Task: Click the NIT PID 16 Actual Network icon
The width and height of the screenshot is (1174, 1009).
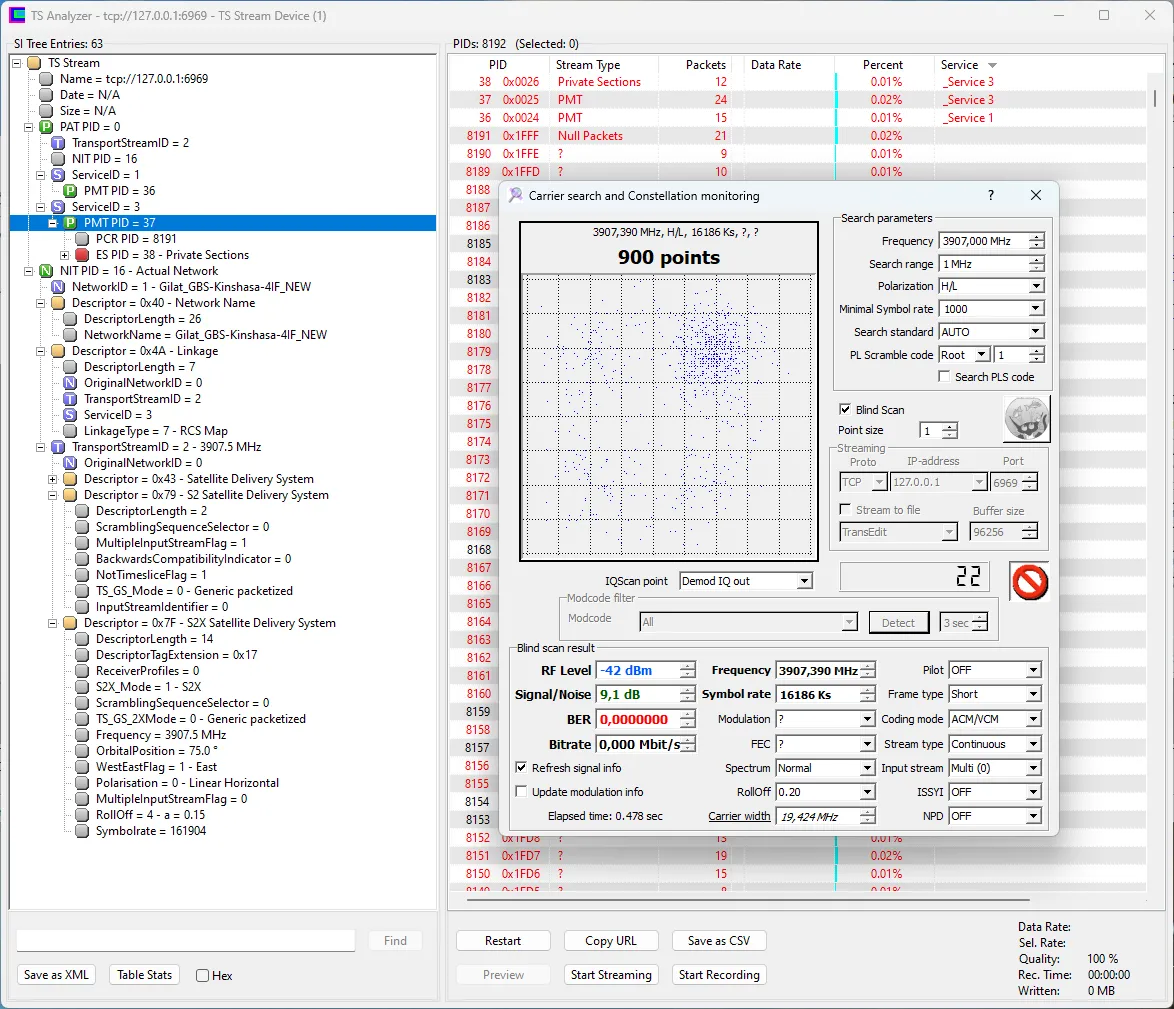Action: [x=46, y=271]
